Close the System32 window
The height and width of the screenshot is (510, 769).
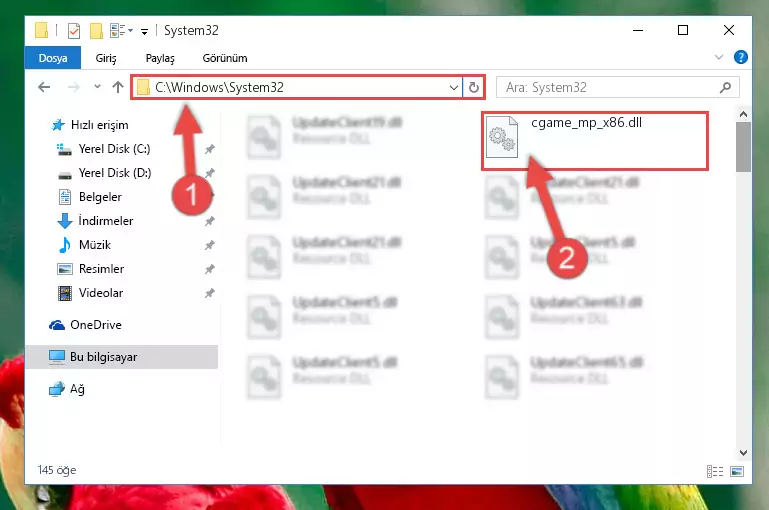click(x=729, y=30)
